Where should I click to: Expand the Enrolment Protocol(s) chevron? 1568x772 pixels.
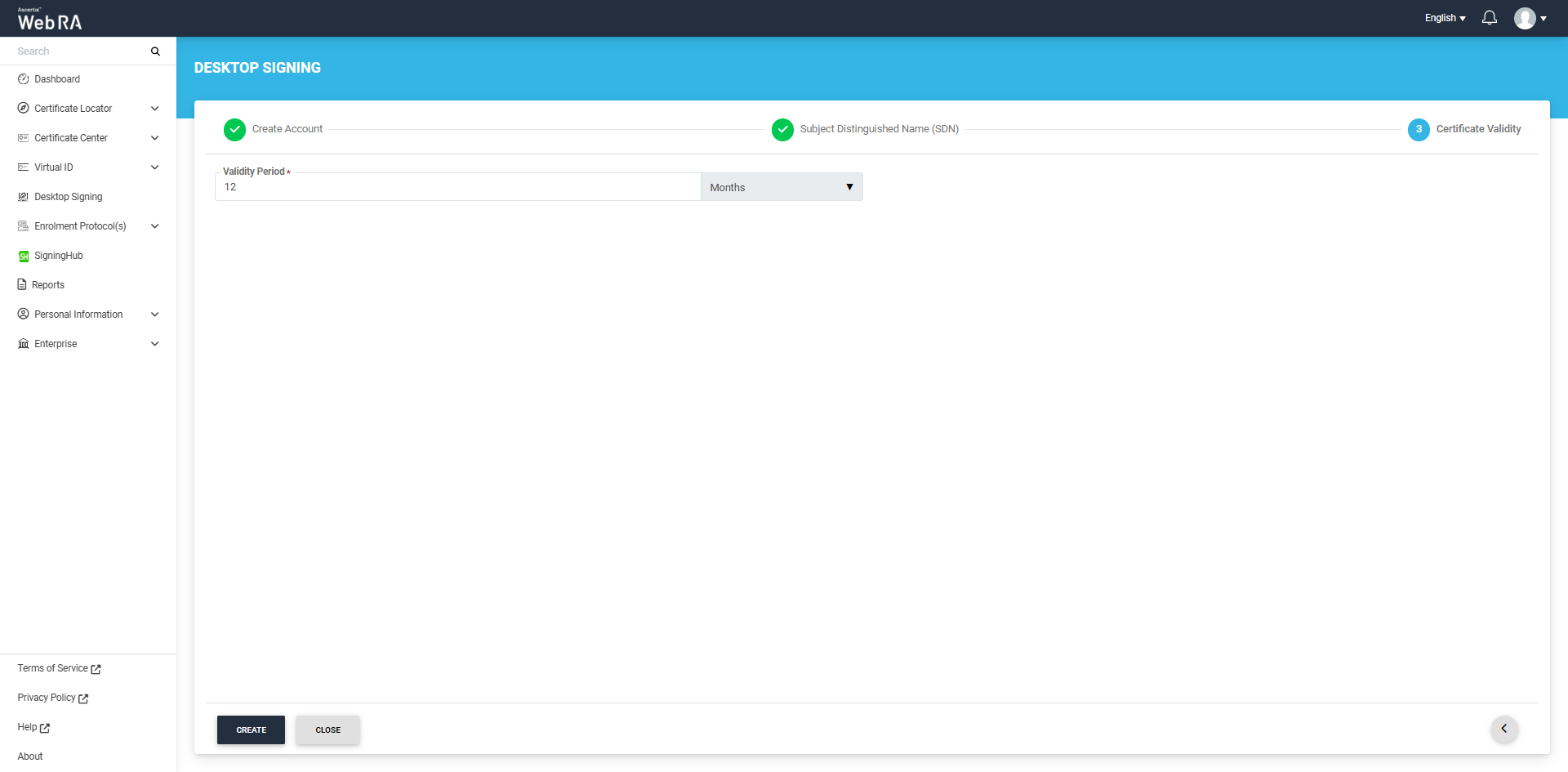(154, 226)
